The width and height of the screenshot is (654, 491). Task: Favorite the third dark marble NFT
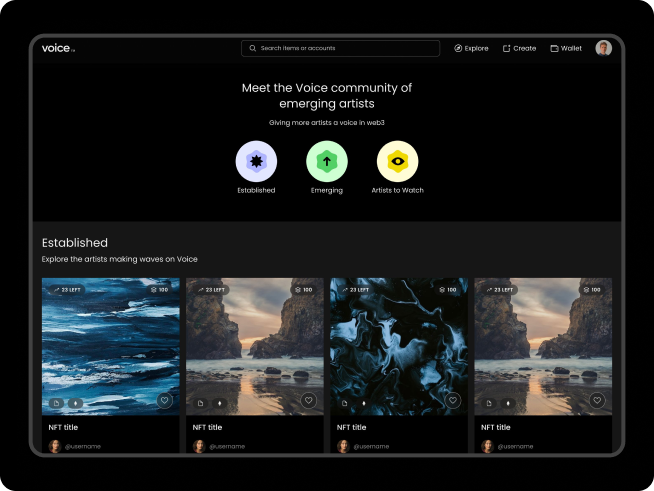453,400
